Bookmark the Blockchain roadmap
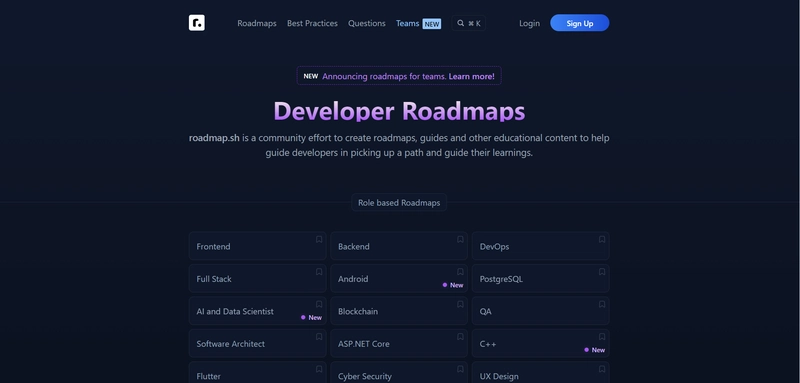Screen dimensions: 800x383 [460, 304]
